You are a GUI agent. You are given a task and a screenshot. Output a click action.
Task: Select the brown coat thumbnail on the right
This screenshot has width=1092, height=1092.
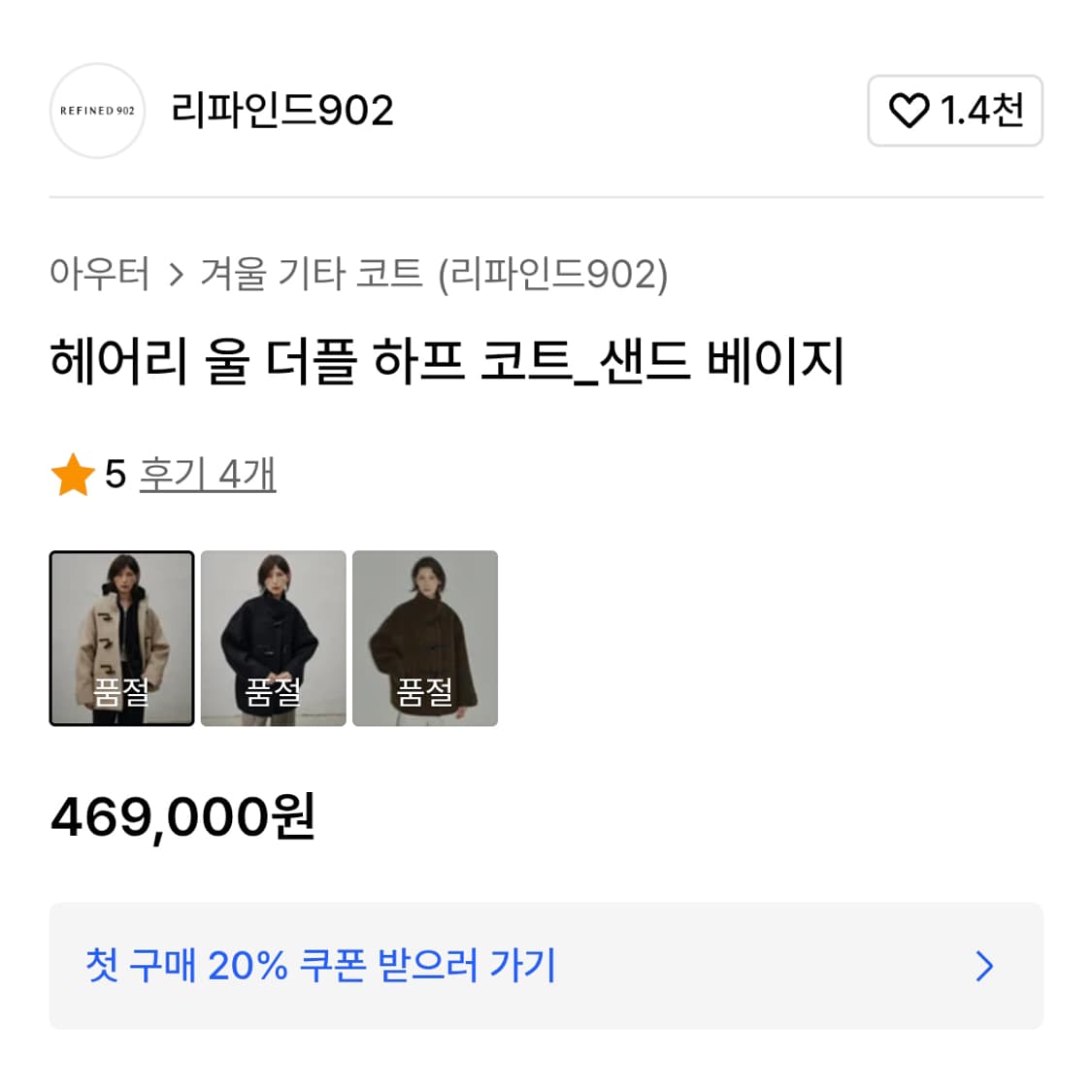(425, 637)
